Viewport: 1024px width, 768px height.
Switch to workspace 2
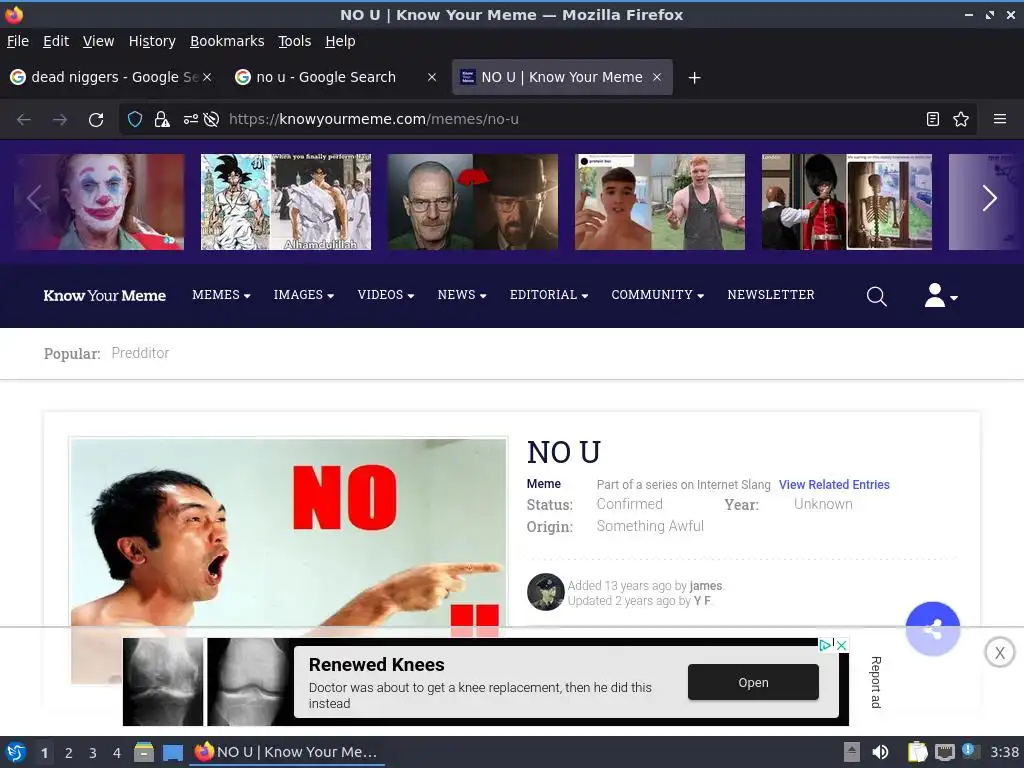pyautogui.click(x=69, y=753)
